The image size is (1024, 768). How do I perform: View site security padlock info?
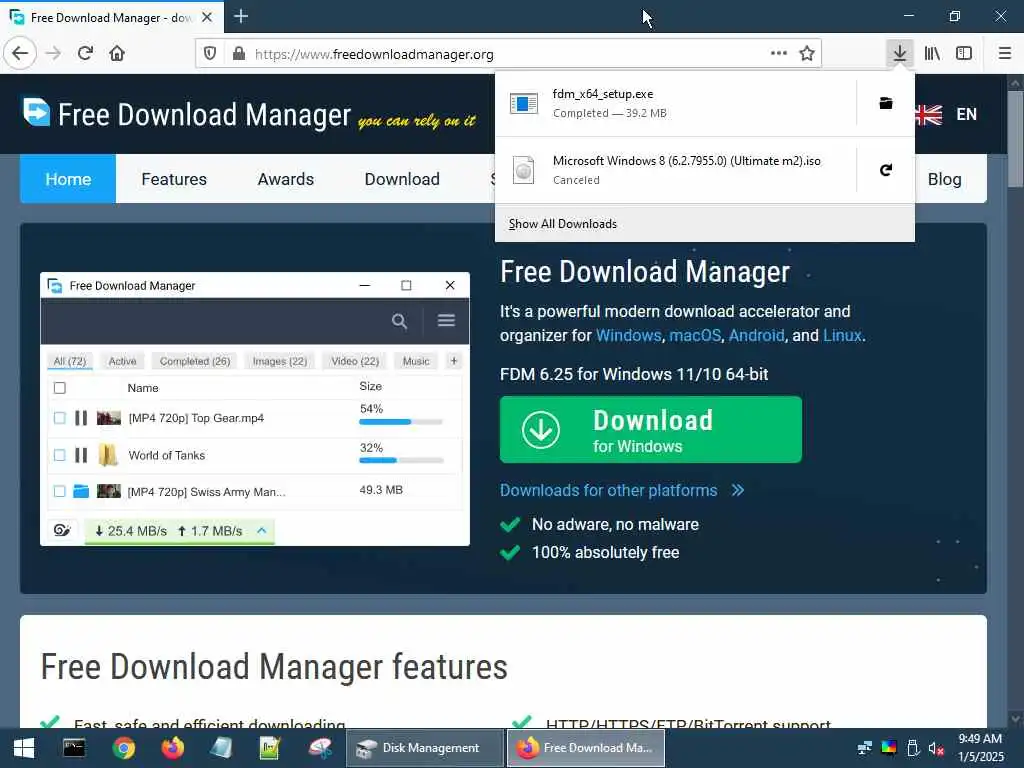(239, 54)
